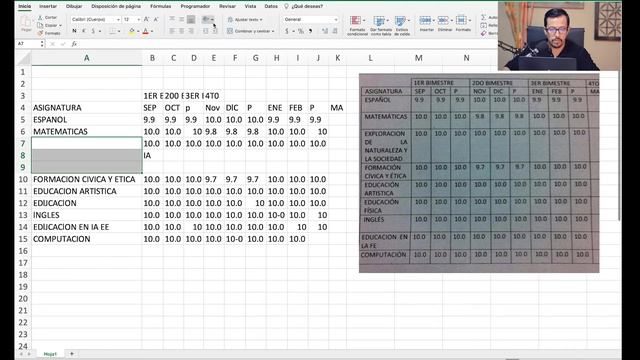Viewport: 640px width, 360px height.
Task: Toggle bold (N) formatting
Action: [74, 31]
